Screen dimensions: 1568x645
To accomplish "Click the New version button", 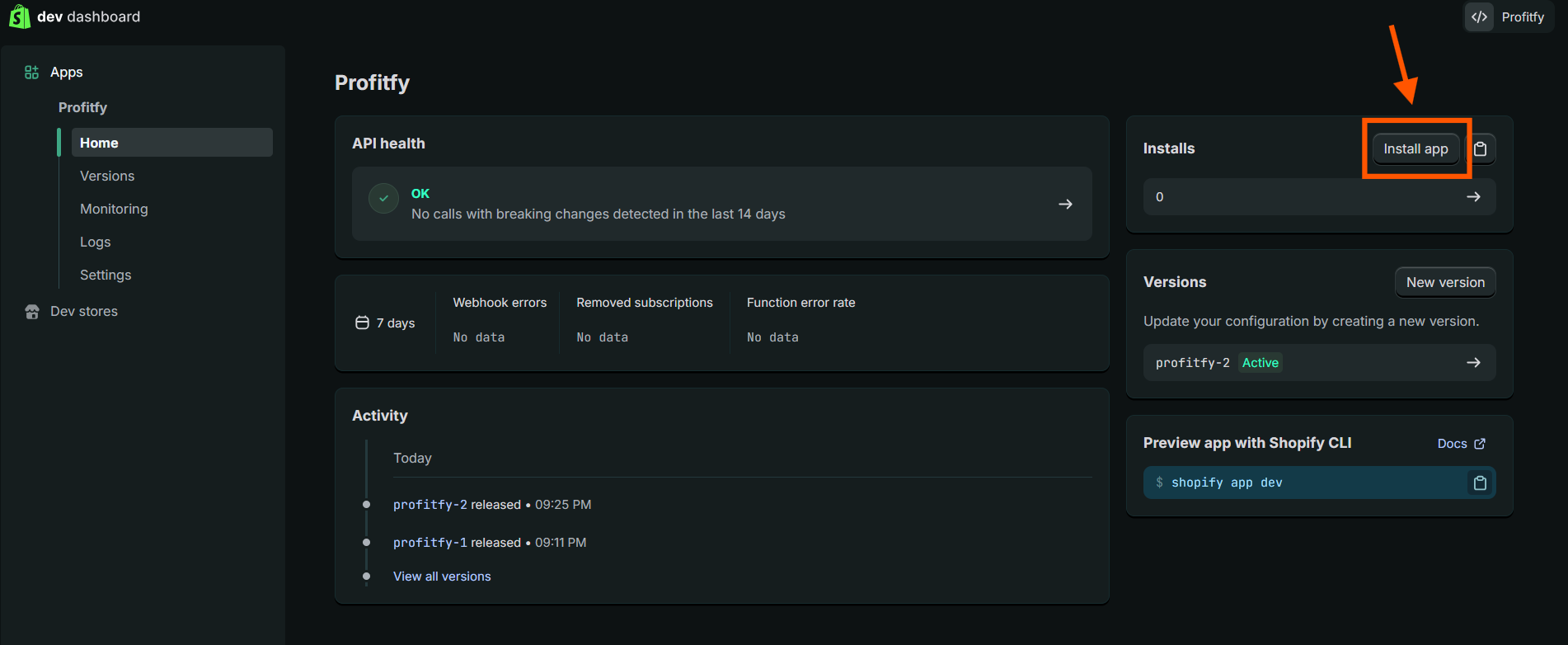I will [1444, 282].
